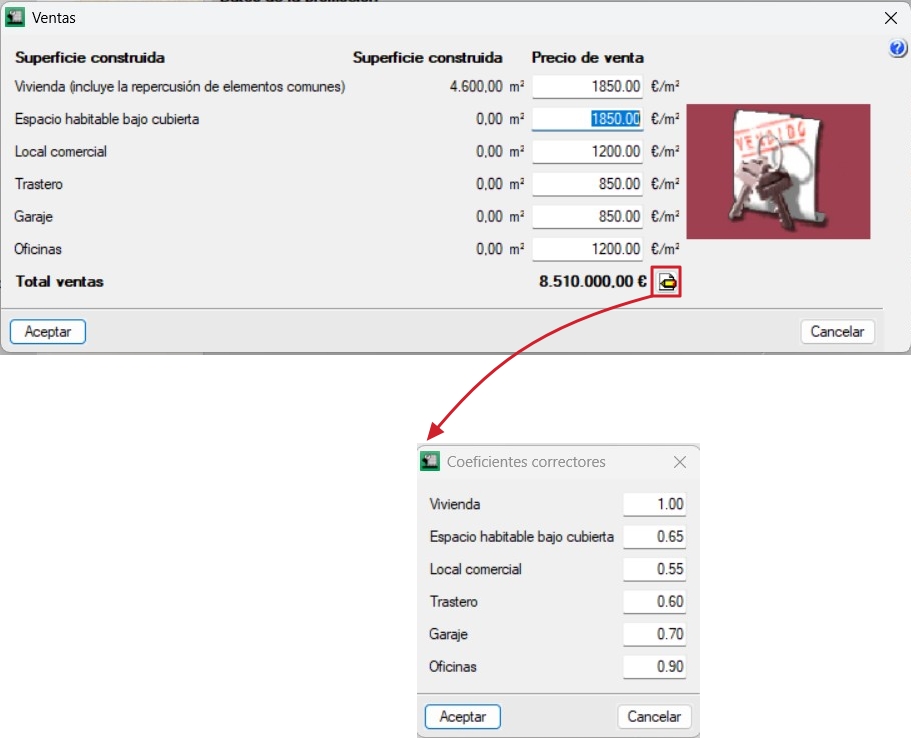Cancel the Ventas dialog
This screenshot has height=738, width=911.
(x=837, y=332)
